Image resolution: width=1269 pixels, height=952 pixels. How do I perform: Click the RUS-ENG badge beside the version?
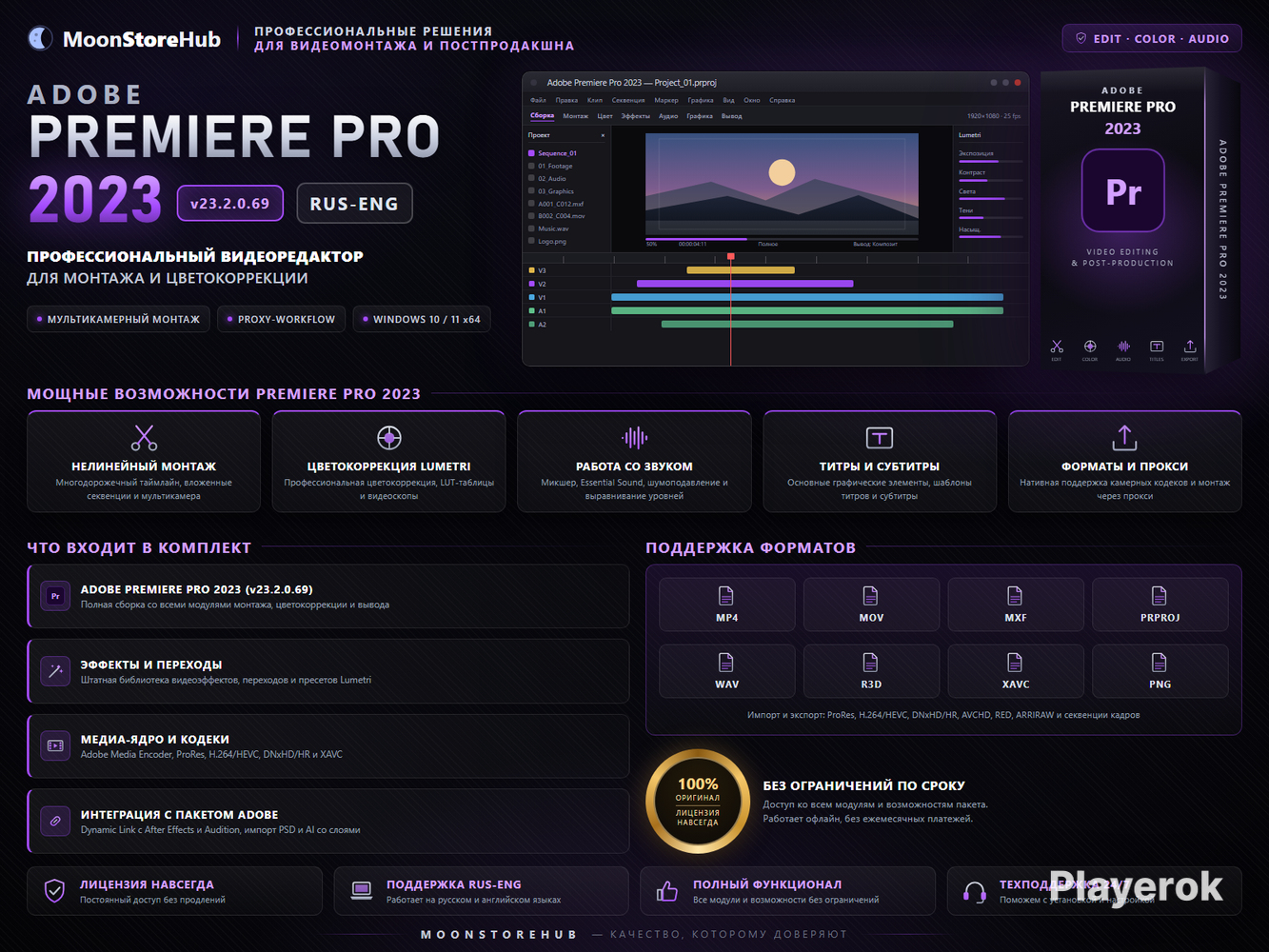tap(354, 203)
